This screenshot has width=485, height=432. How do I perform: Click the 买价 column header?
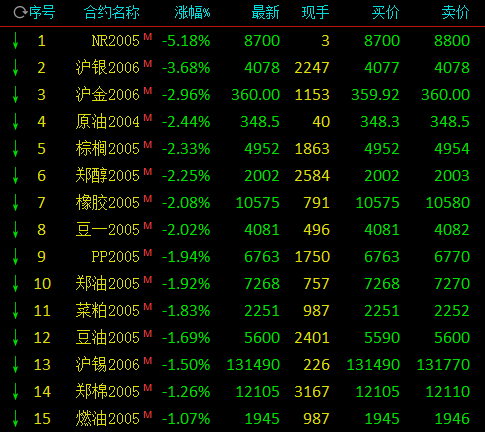385,13
